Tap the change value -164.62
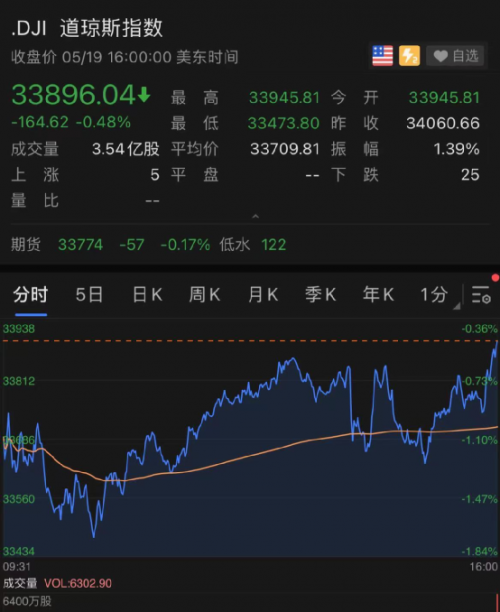 coord(40,122)
